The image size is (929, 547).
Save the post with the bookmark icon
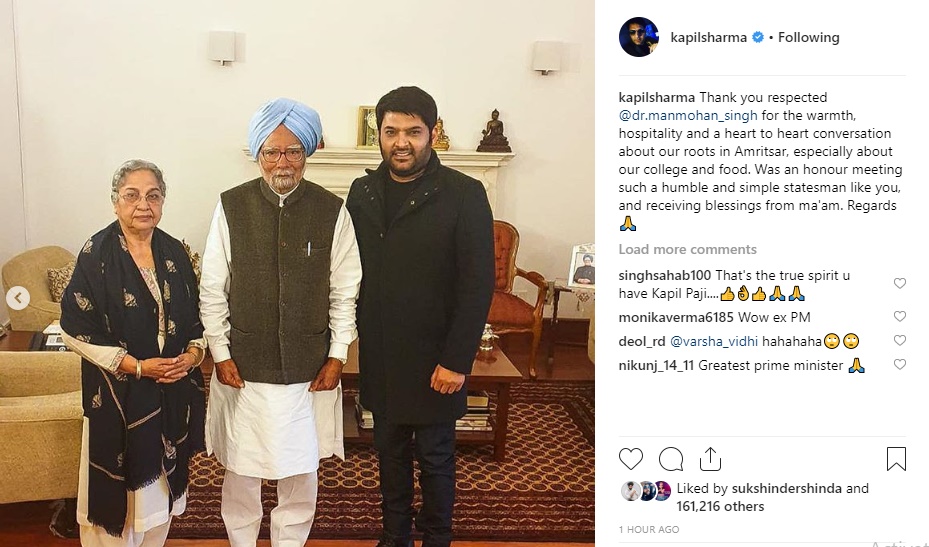click(x=896, y=459)
